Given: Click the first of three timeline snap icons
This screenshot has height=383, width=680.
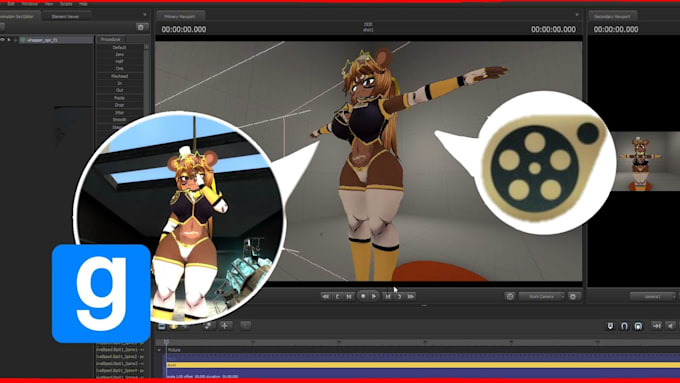Looking at the screenshot, I should pos(610,326).
